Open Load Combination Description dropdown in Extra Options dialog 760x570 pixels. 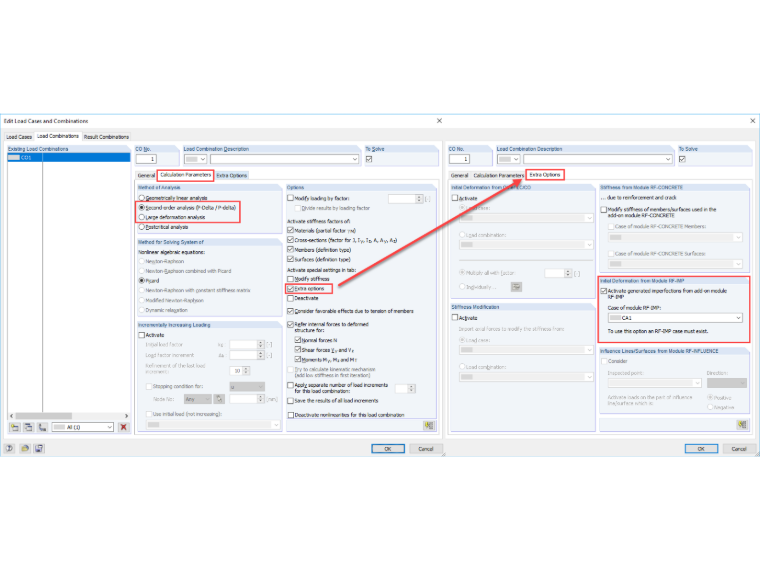(x=598, y=159)
